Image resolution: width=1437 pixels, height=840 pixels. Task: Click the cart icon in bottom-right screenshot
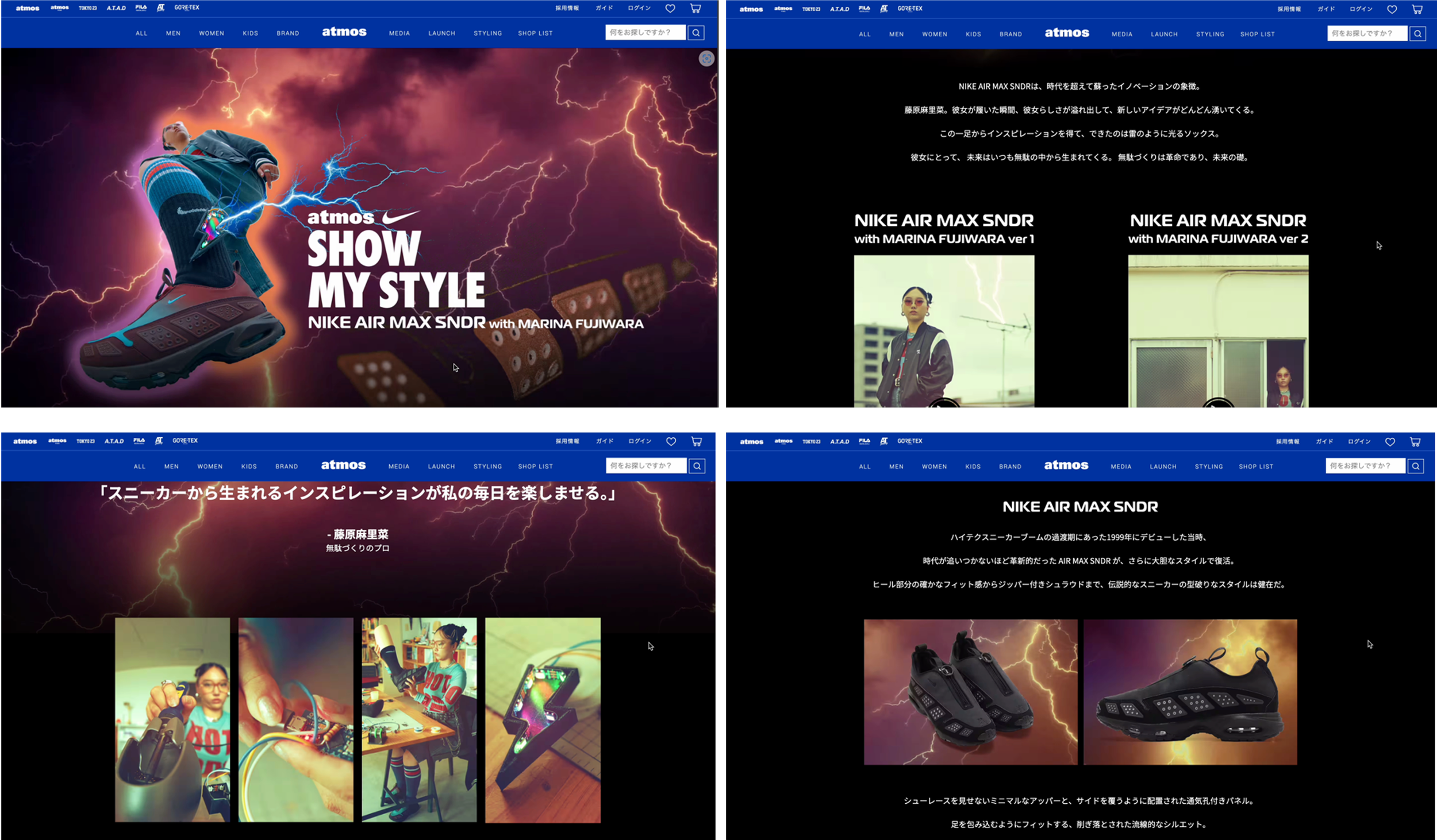click(x=1415, y=442)
